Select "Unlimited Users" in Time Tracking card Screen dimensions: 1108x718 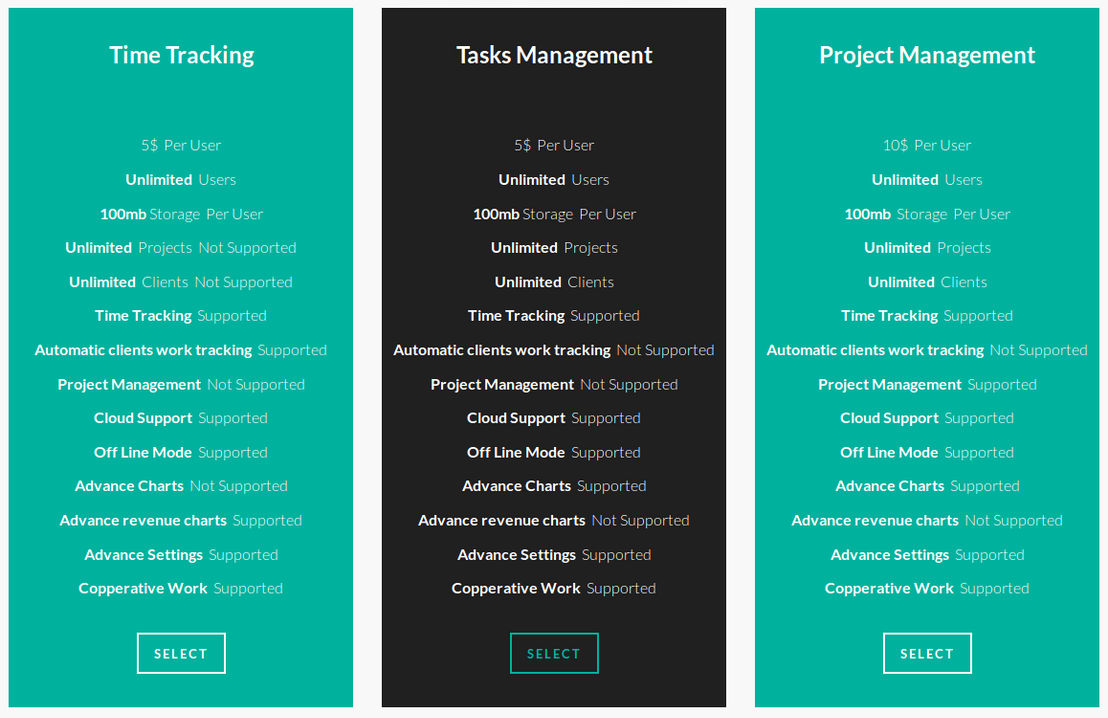pos(181,180)
